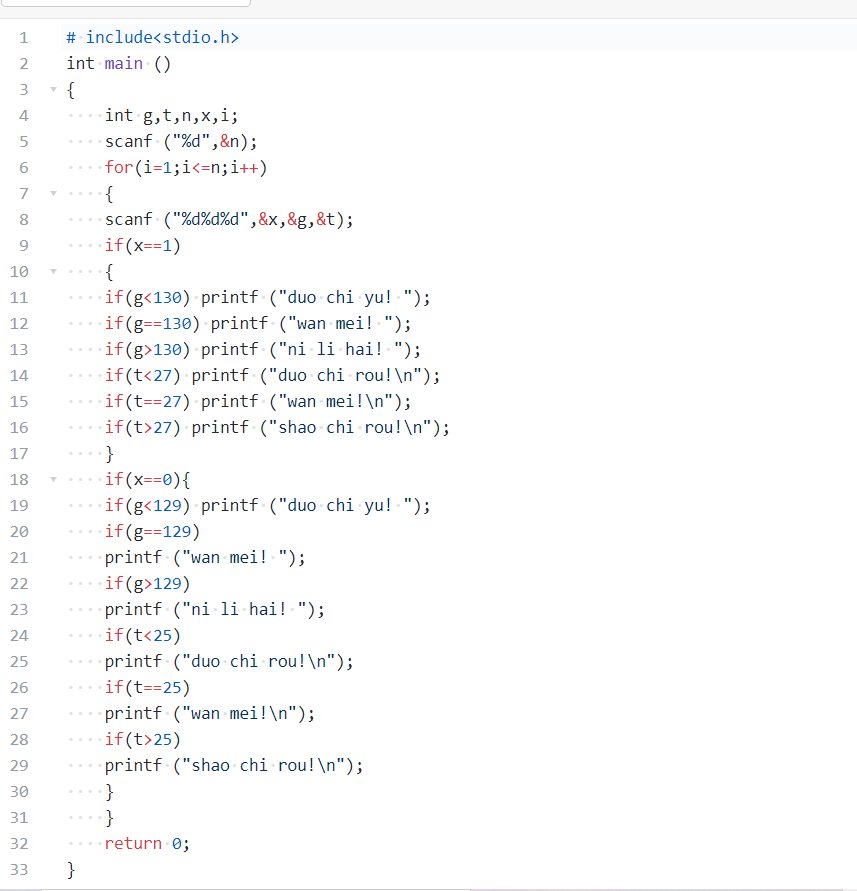Screen dimensions: 857x891
Task: Collapse the if(x==1) block at line 10
Action: coord(53,271)
